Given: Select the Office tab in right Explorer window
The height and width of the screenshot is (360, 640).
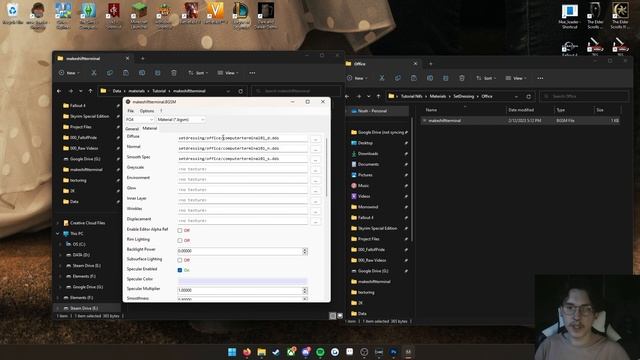Looking at the screenshot, I should 380,64.
